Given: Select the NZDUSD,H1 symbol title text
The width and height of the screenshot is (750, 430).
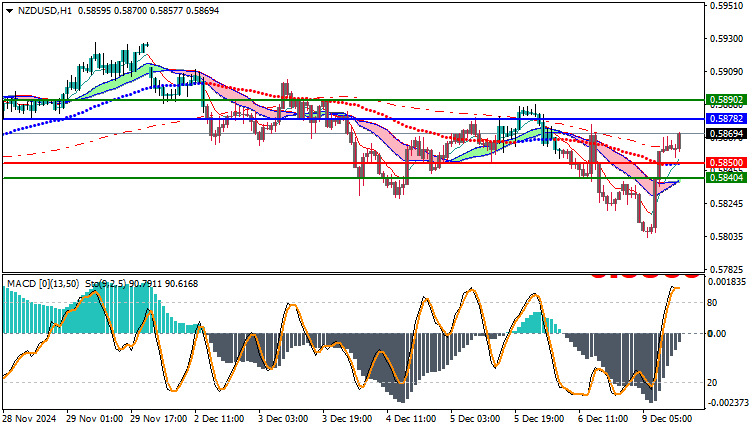Looking at the screenshot, I should coord(45,11).
